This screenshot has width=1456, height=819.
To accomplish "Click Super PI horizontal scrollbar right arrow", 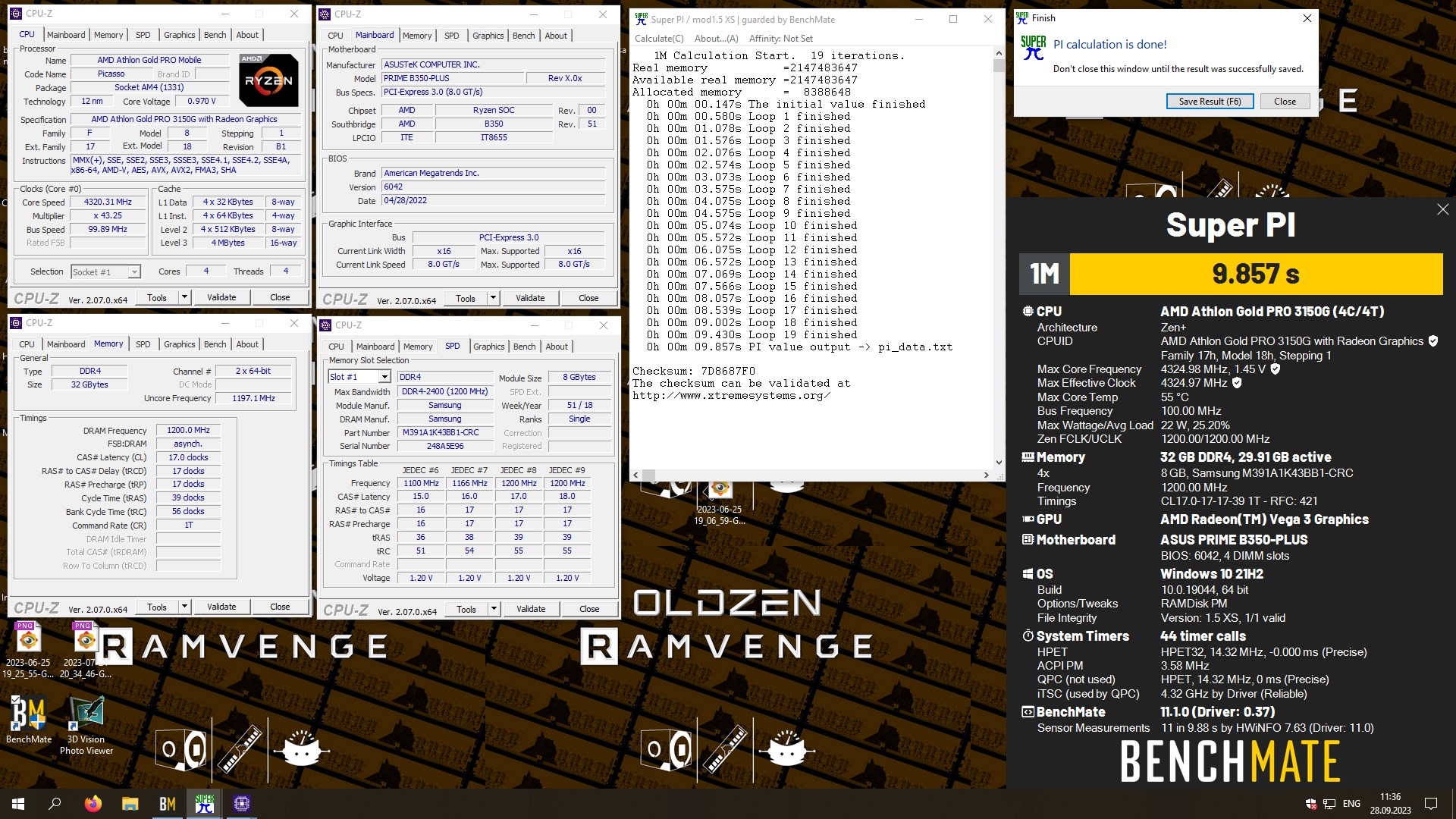I will (x=986, y=475).
